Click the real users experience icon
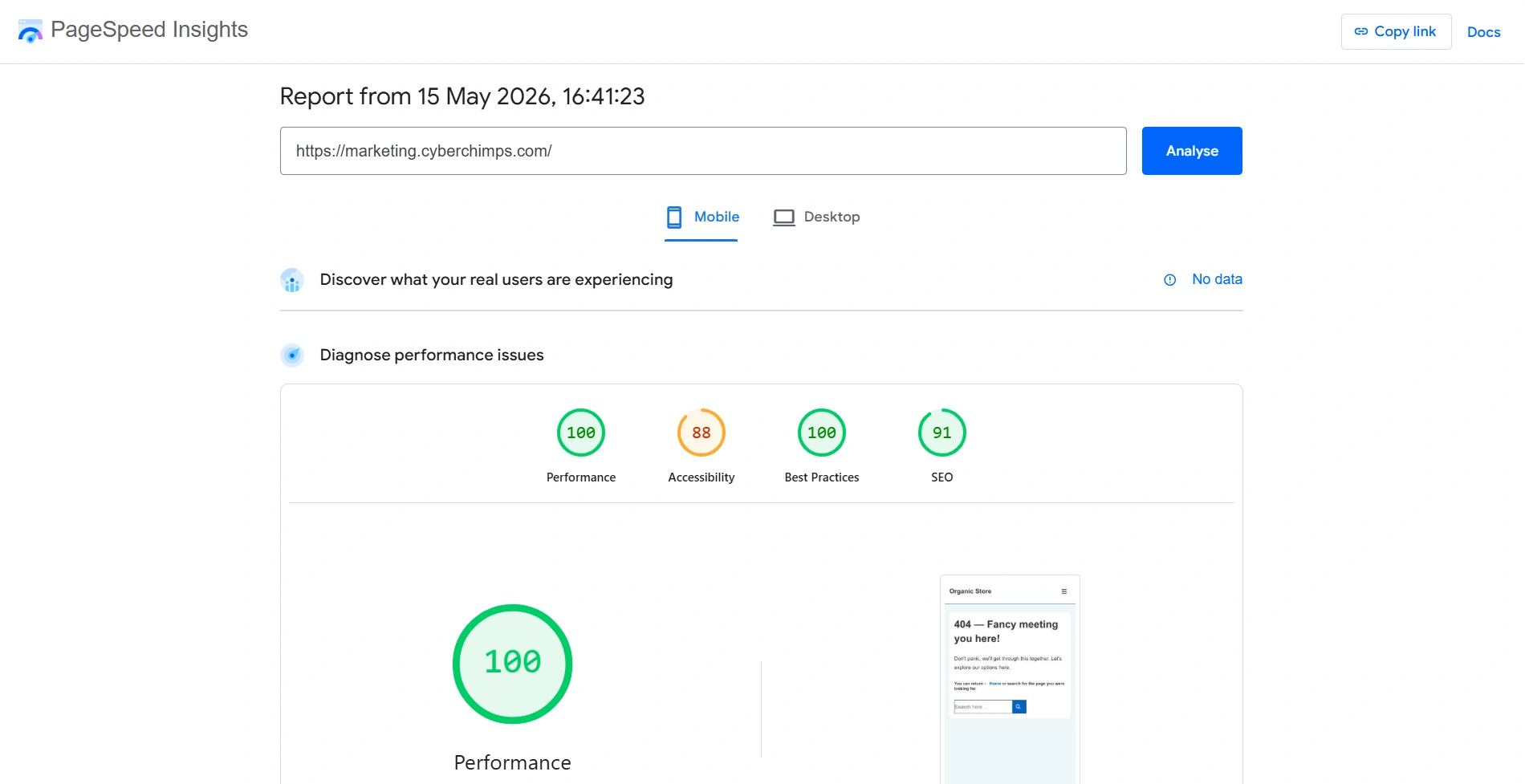This screenshot has height=784, width=1525. point(292,280)
